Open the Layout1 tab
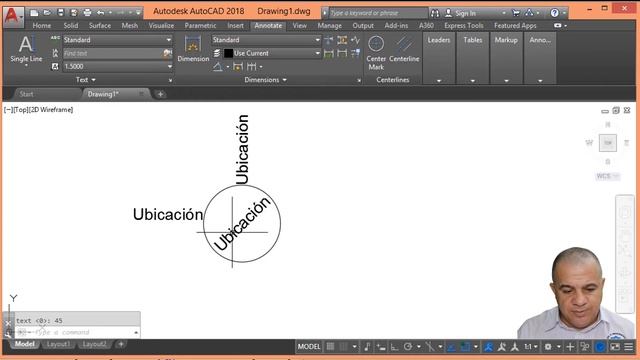This screenshot has width=640, height=360. [58, 344]
